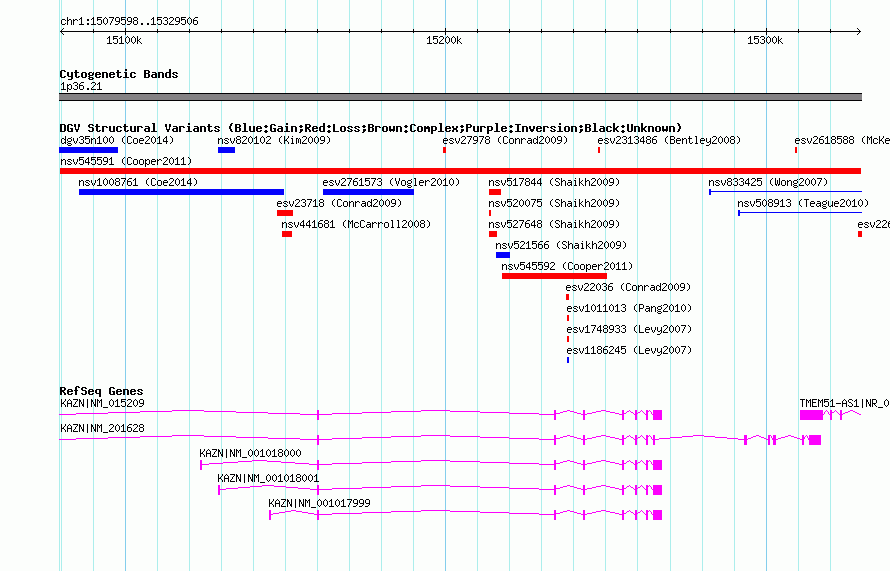Open esv2761573 (Vogler2010) variant

pos(391,182)
